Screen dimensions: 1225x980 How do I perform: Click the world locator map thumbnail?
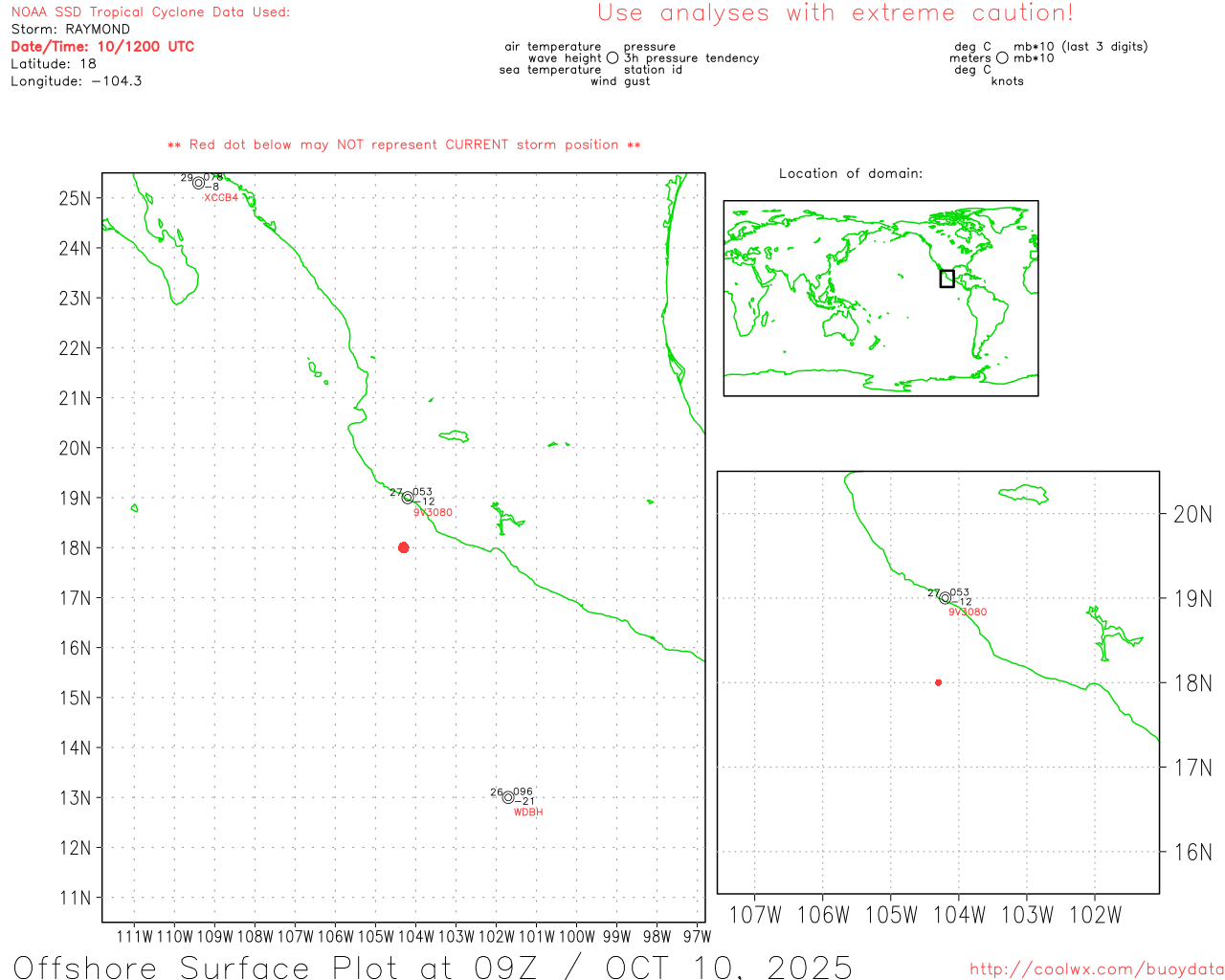click(880, 298)
